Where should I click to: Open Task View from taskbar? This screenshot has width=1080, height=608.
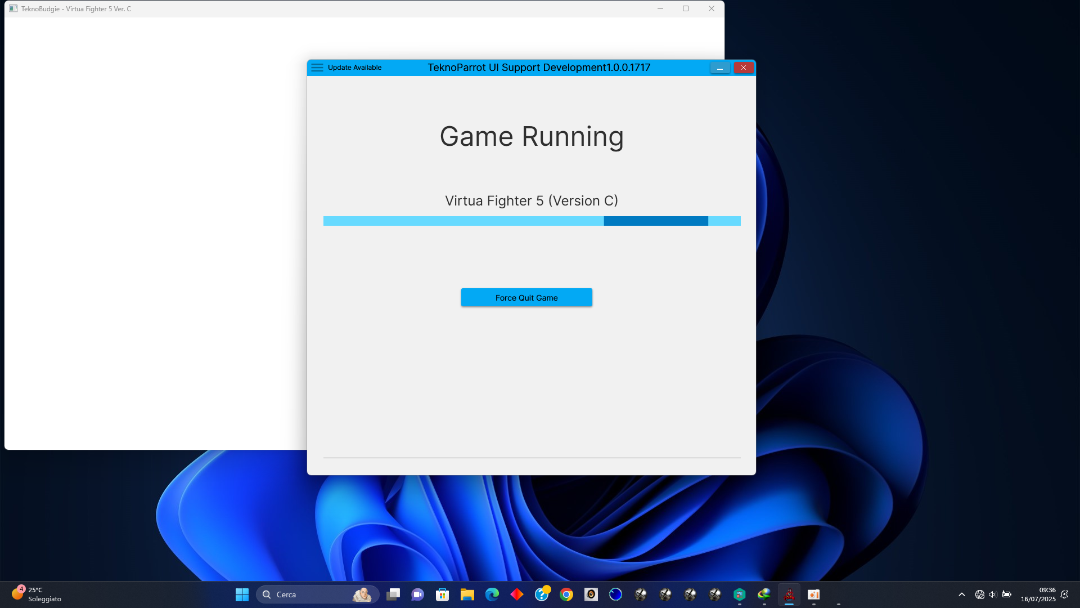point(393,594)
